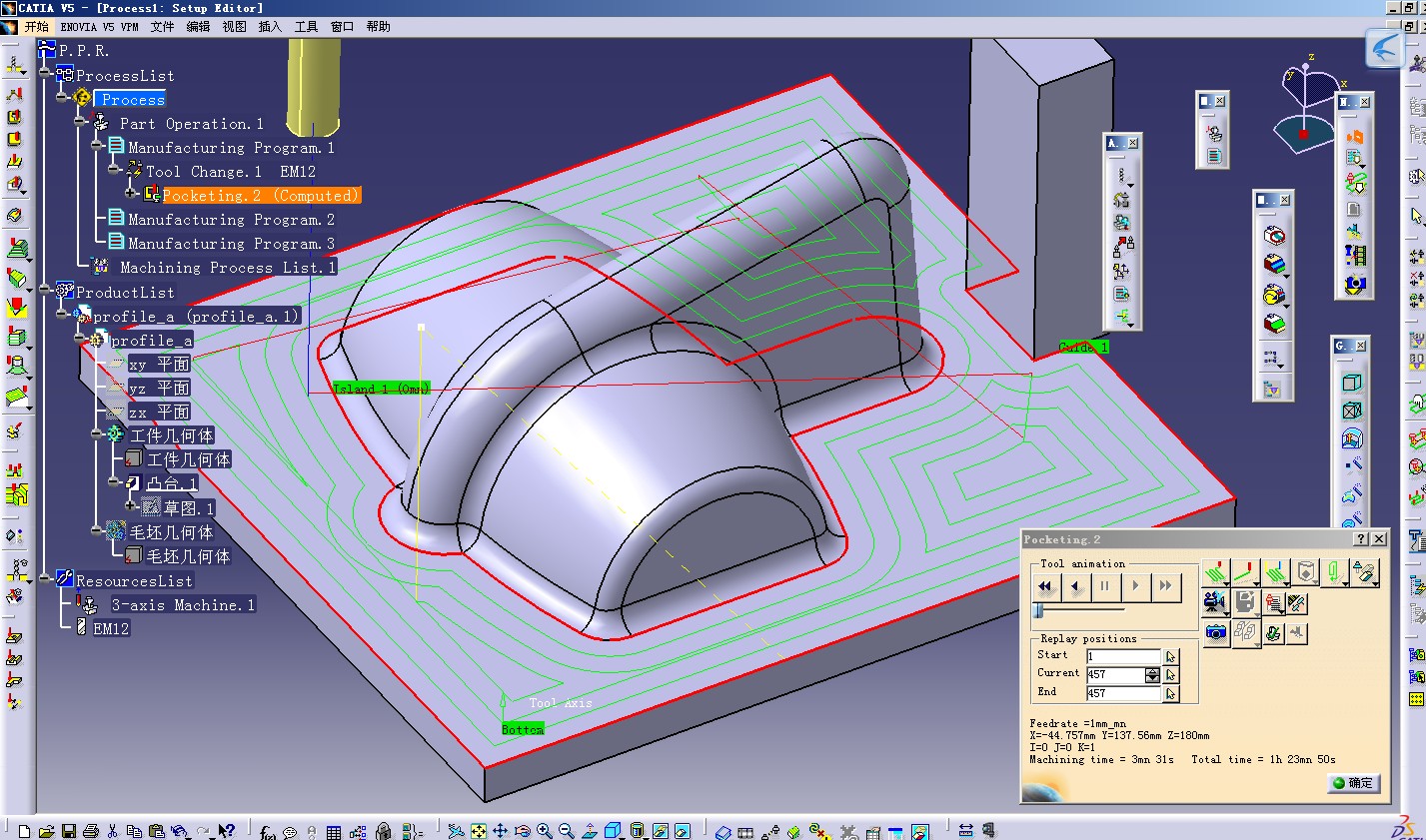Select the 3-axis Machine.1 resource
Image resolution: width=1426 pixels, height=840 pixels.
(183, 605)
